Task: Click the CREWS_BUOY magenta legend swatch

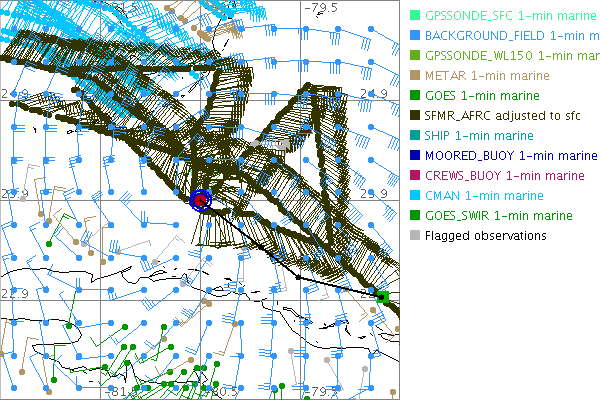Action: 415,176
